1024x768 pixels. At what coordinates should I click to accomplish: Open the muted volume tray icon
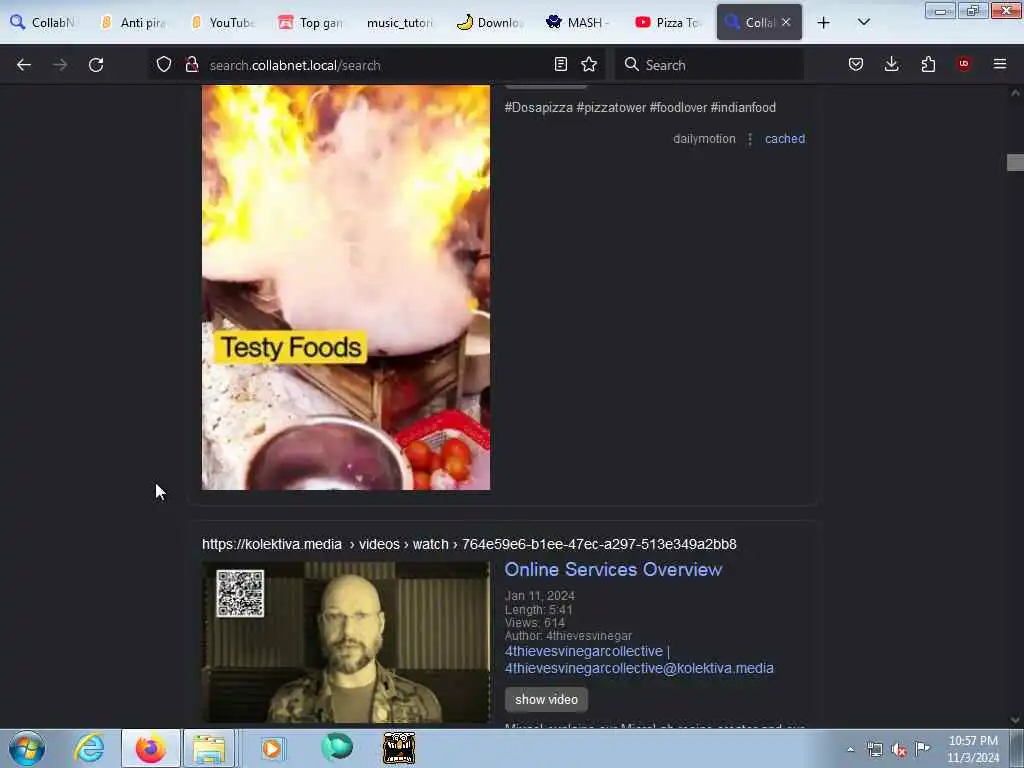click(x=899, y=750)
